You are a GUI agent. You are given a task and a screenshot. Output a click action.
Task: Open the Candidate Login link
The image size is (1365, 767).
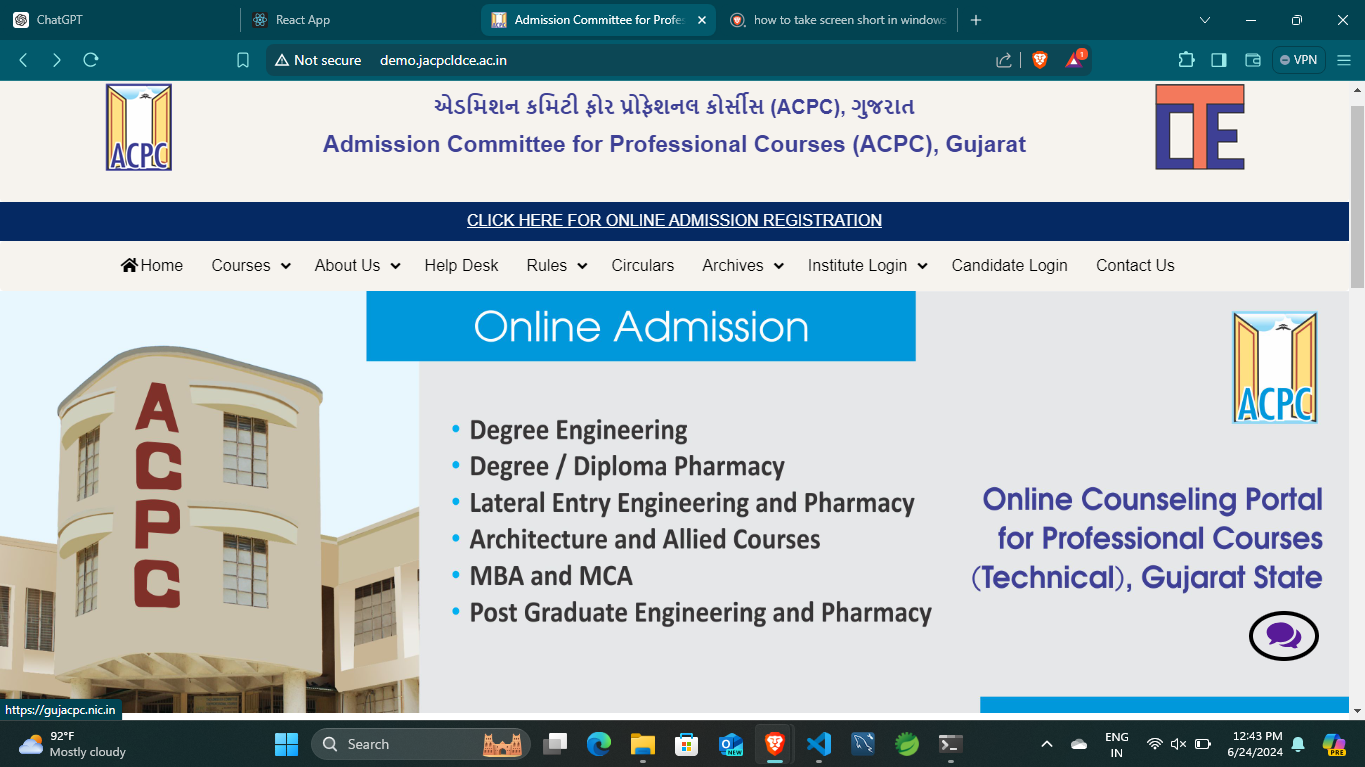[x=1009, y=266]
